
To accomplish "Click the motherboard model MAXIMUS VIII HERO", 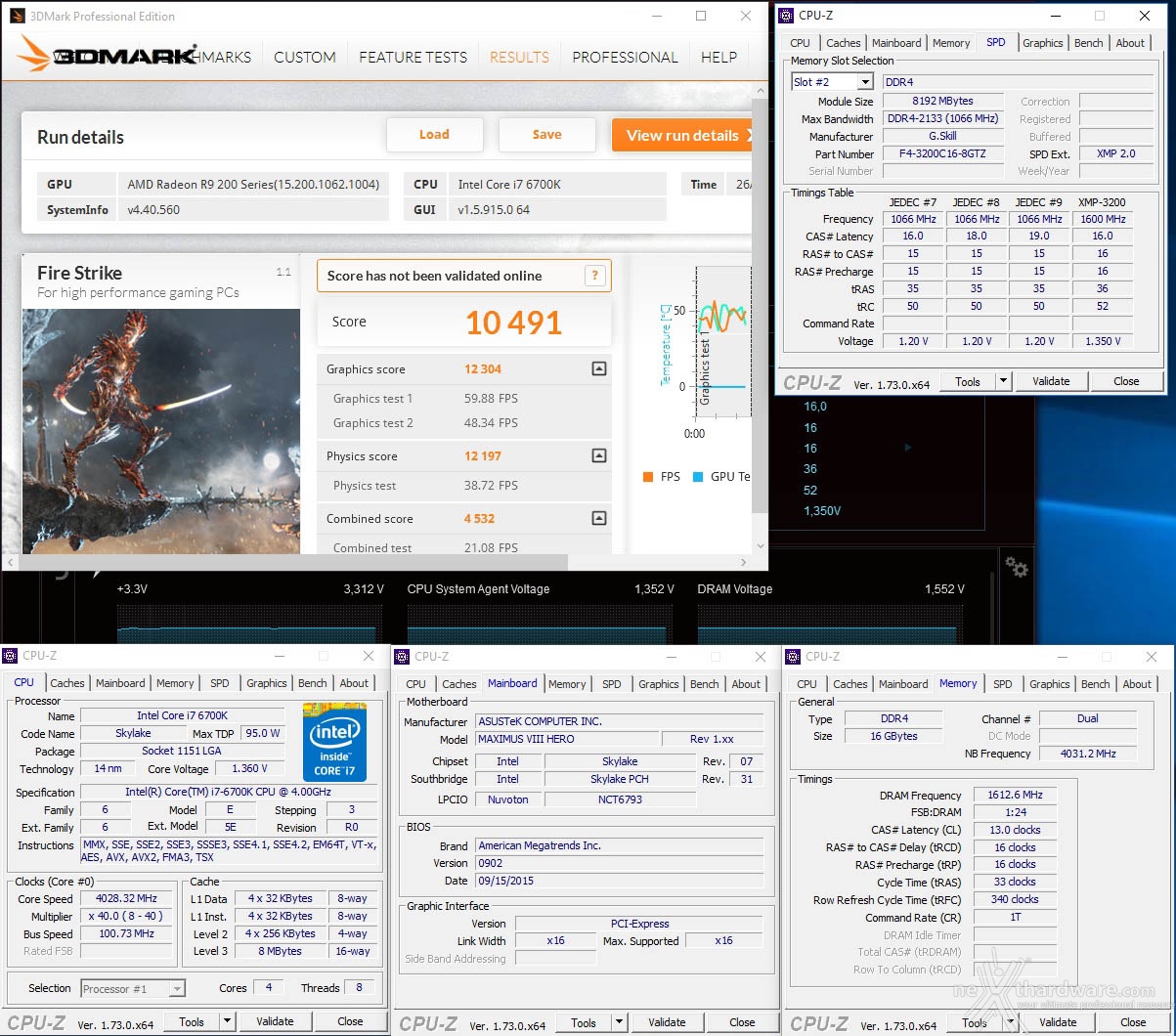I will tap(567, 739).
